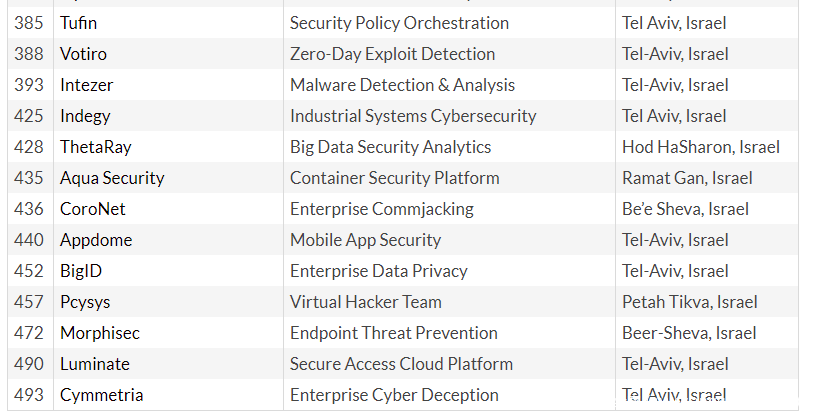Click rank number 472
Image resolution: width=816 pixels, height=420 pixels.
29,333
